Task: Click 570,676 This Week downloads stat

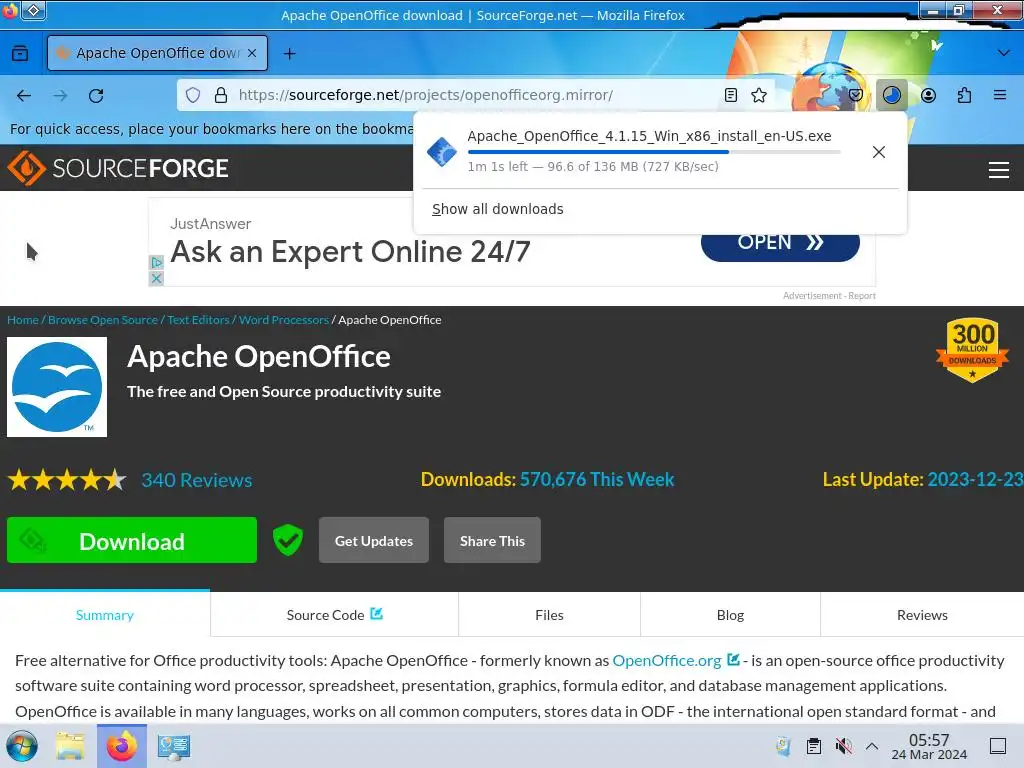Action: pyautogui.click(x=597, y=479)
